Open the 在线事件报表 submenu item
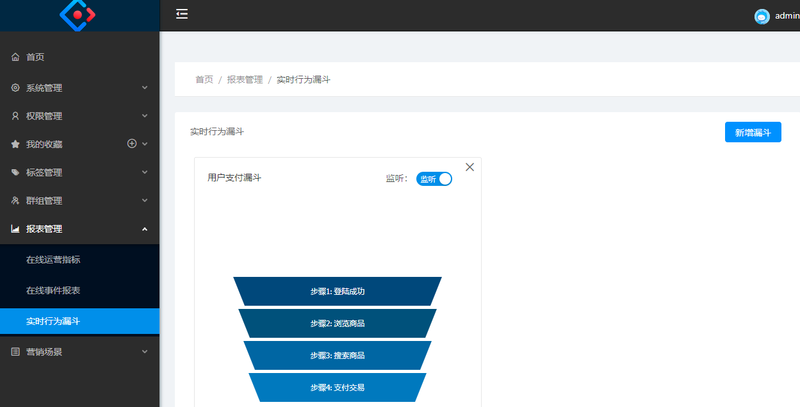 (x=80, y=290)
